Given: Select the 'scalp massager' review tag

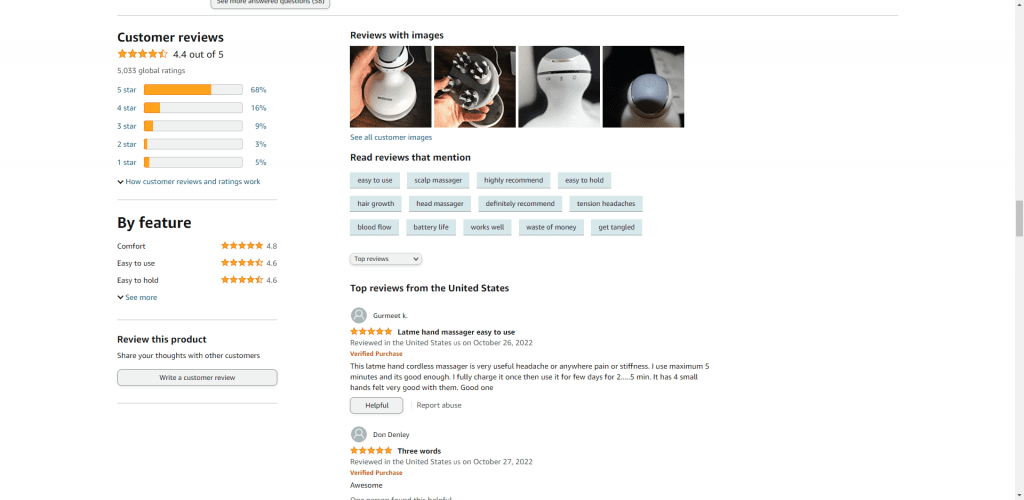Looking at the screenshot, I should (438, 180).
